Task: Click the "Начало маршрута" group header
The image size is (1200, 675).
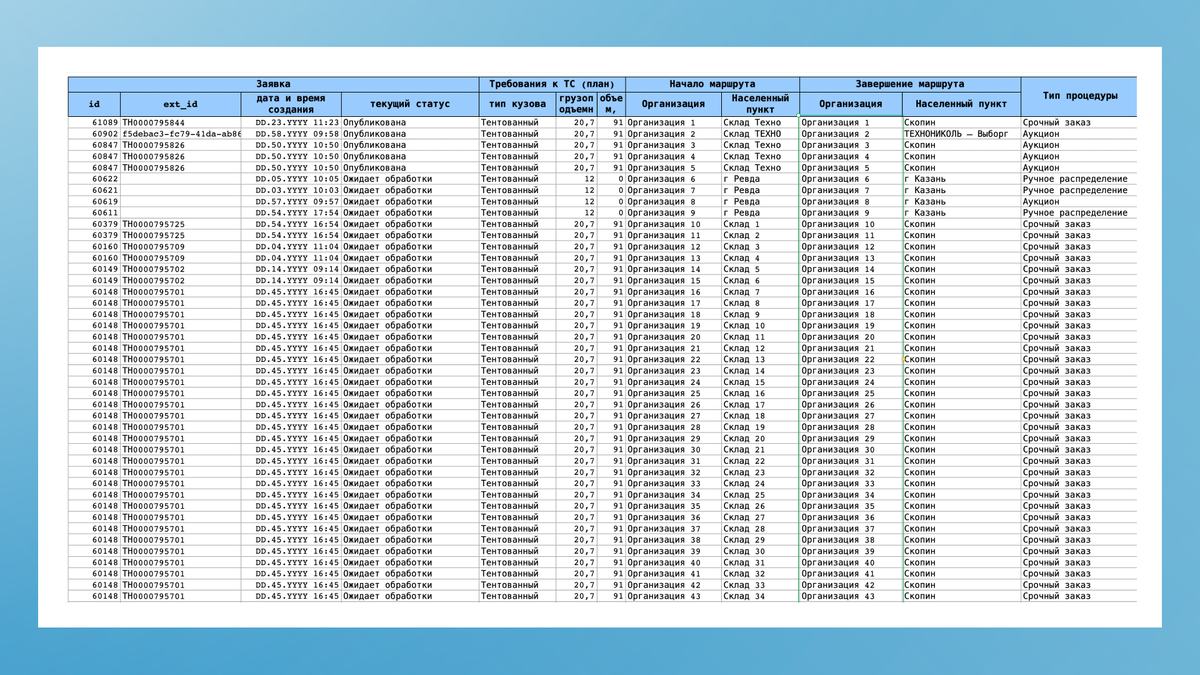Action: coord(712,84)
